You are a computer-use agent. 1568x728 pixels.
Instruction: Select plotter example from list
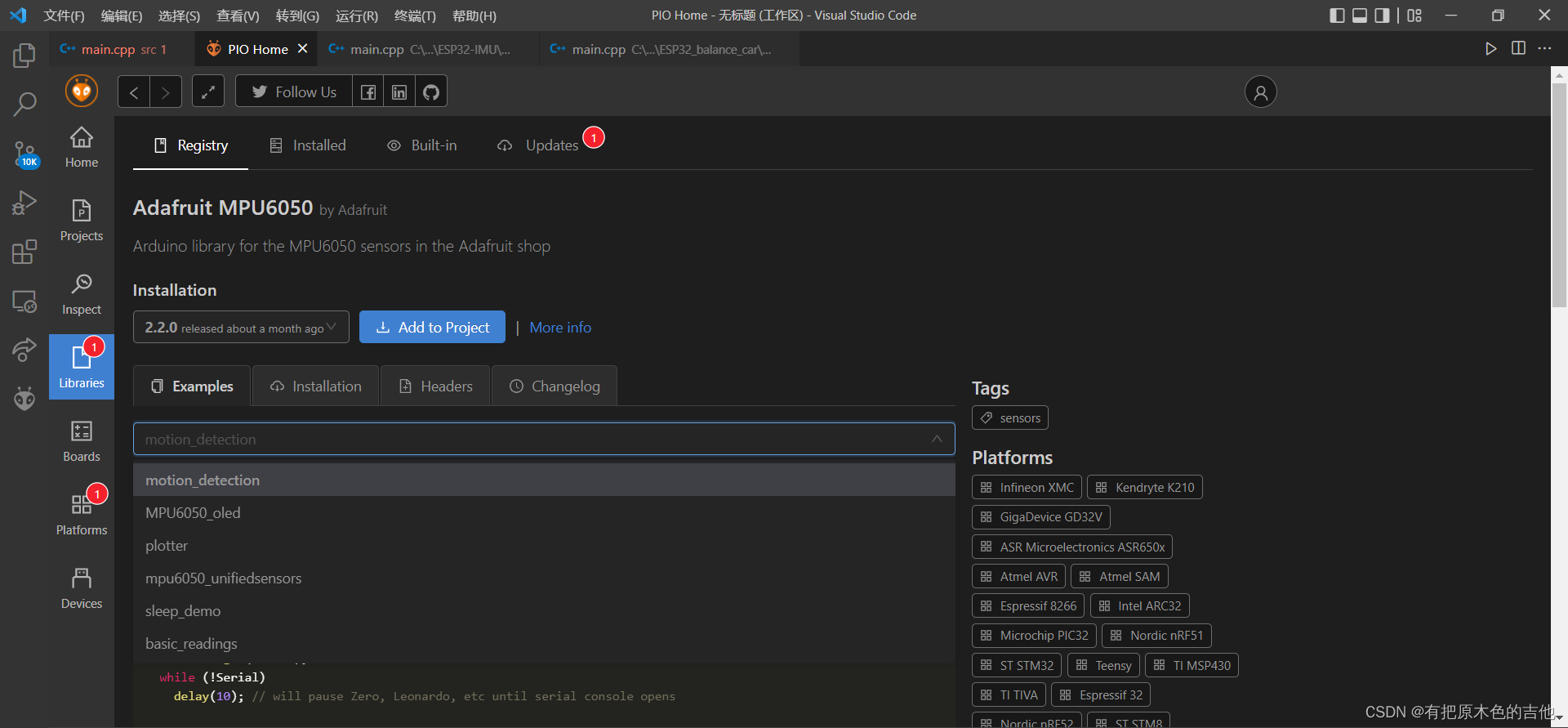click(544, 546)
